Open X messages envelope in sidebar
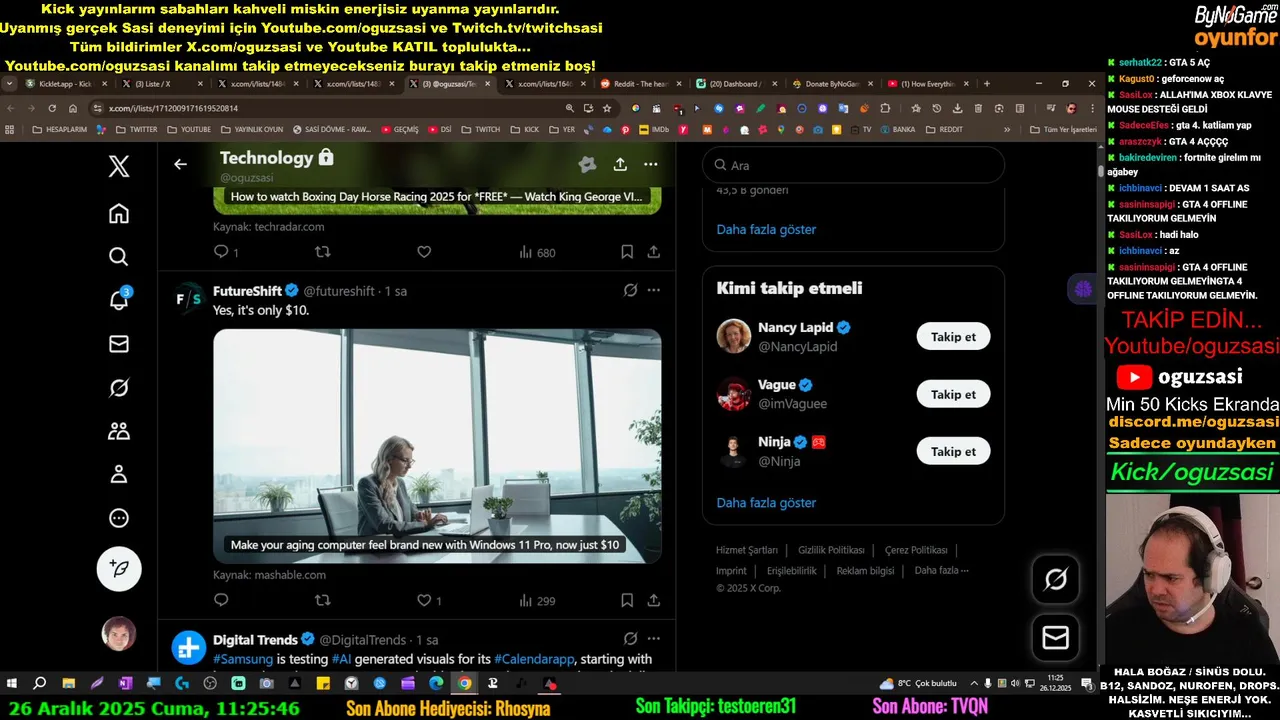The image size is (1280, 720). (x=118, y=344)
